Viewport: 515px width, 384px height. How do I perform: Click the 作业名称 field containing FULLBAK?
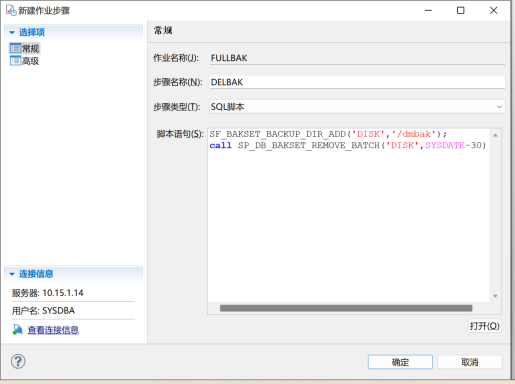(357, 58)
